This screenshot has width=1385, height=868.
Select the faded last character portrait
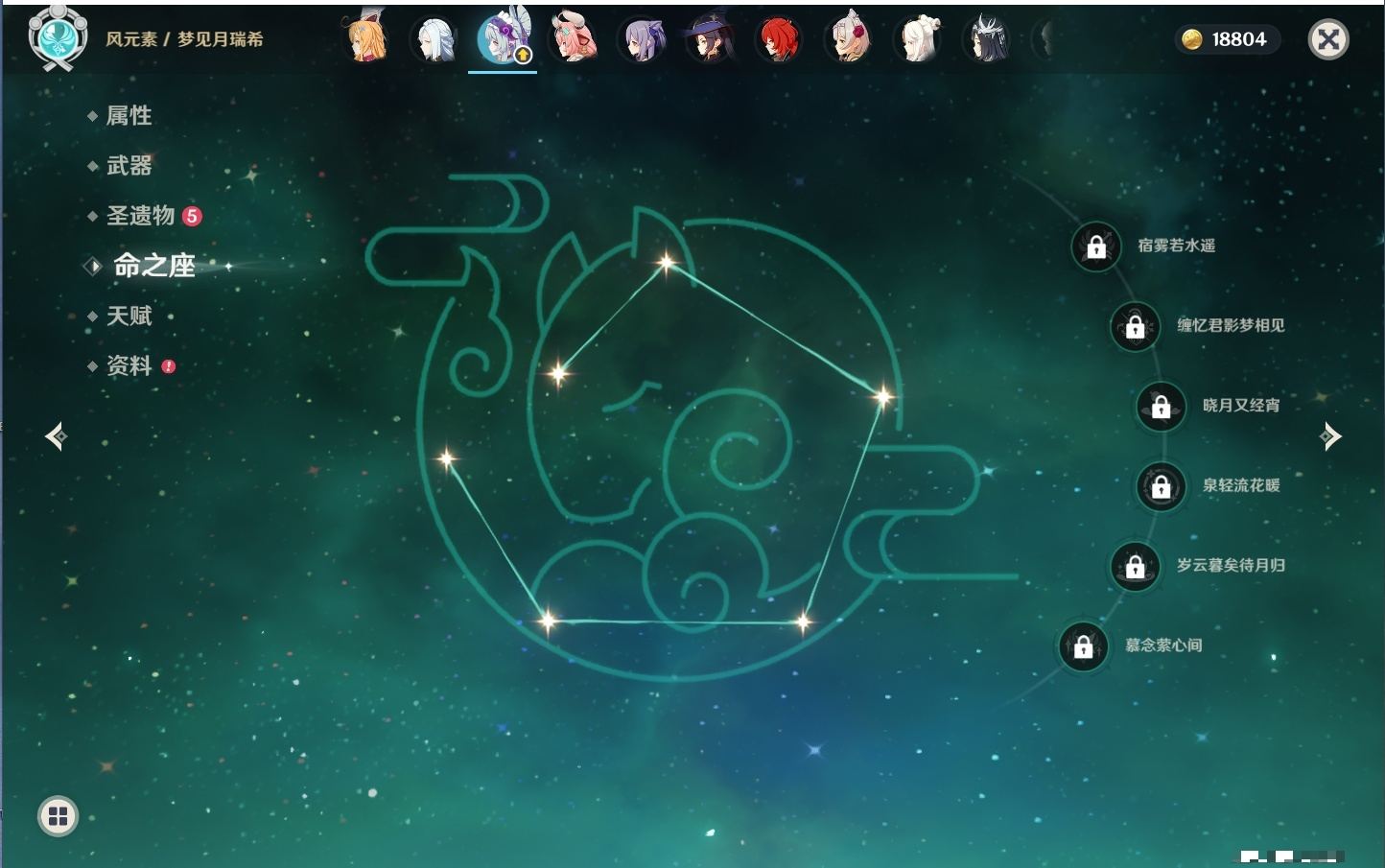(1045, 39)
